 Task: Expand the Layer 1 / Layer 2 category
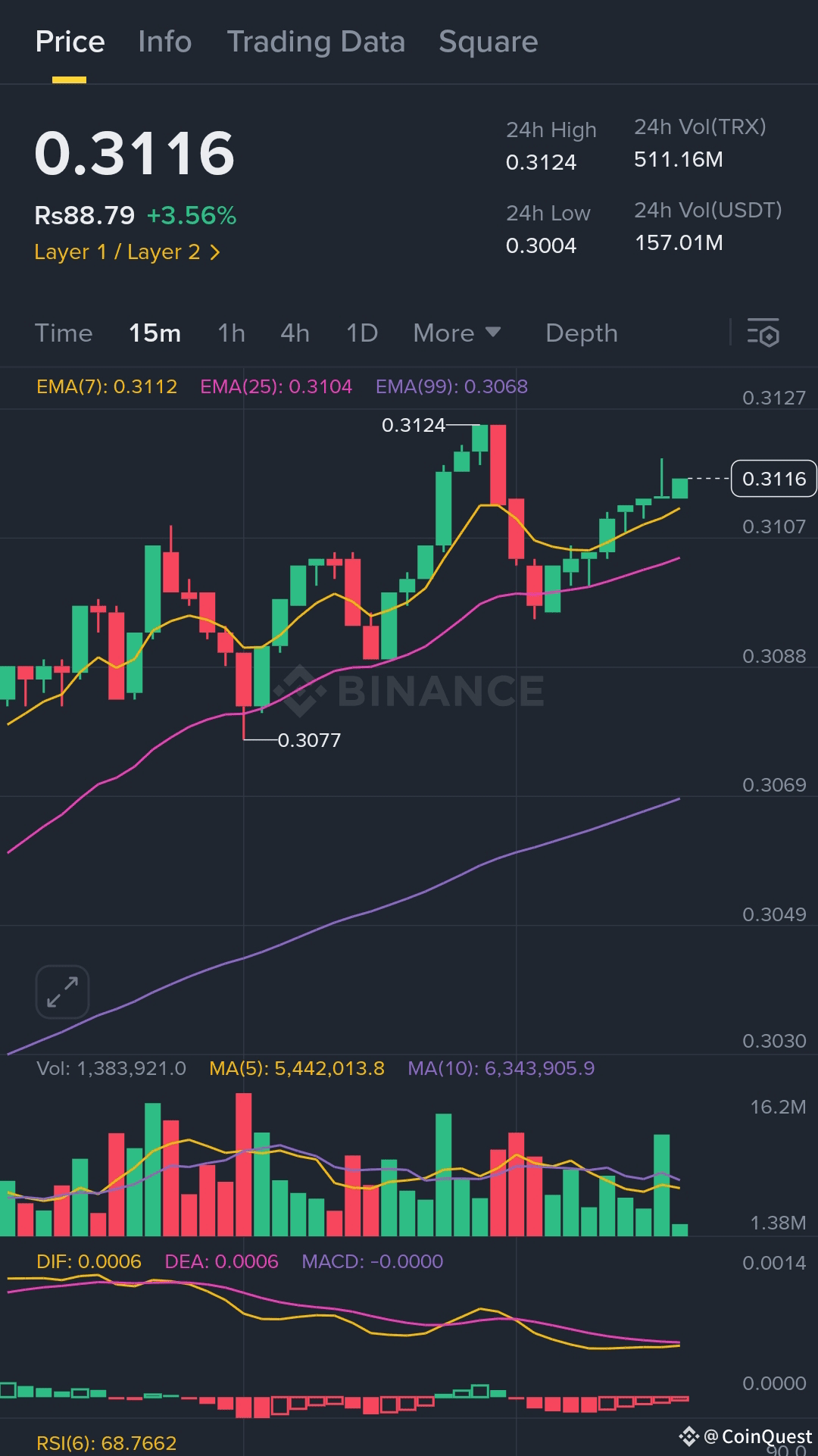[x=127, y=252]
